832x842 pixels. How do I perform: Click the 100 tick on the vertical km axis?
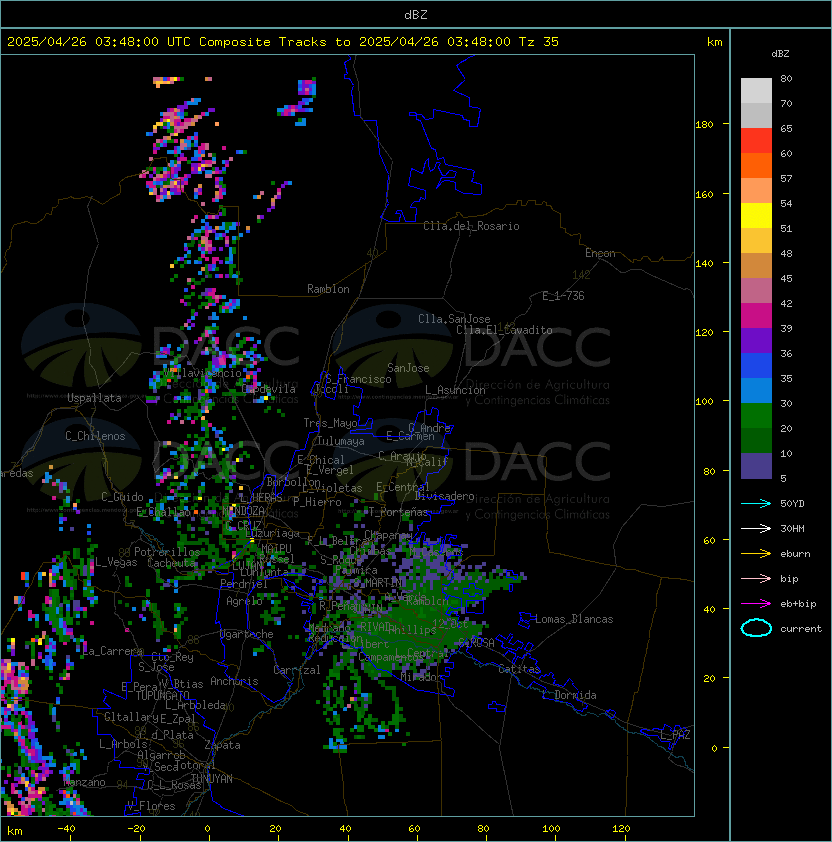tap(704, 402)
